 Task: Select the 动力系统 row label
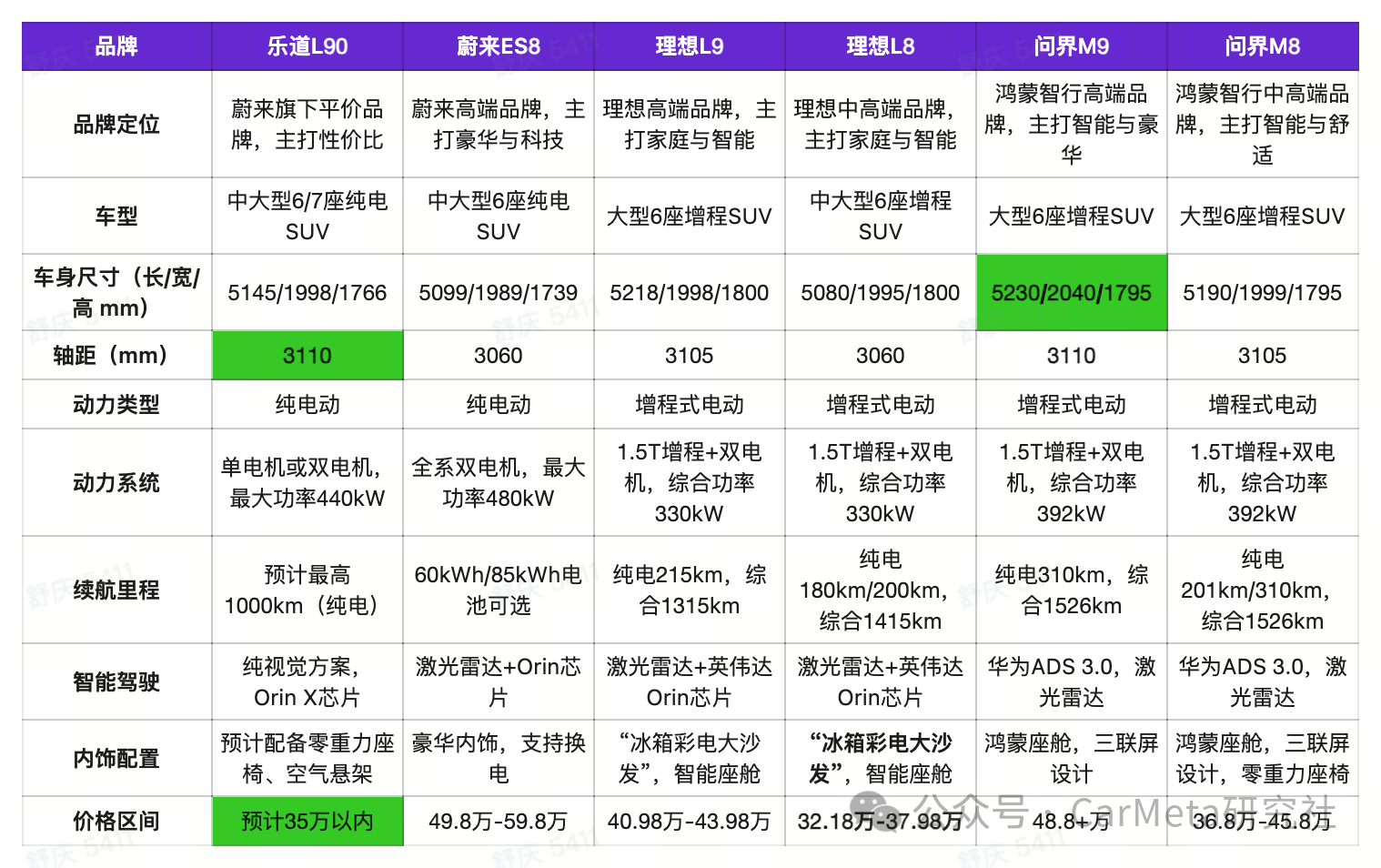pos(116,483)
